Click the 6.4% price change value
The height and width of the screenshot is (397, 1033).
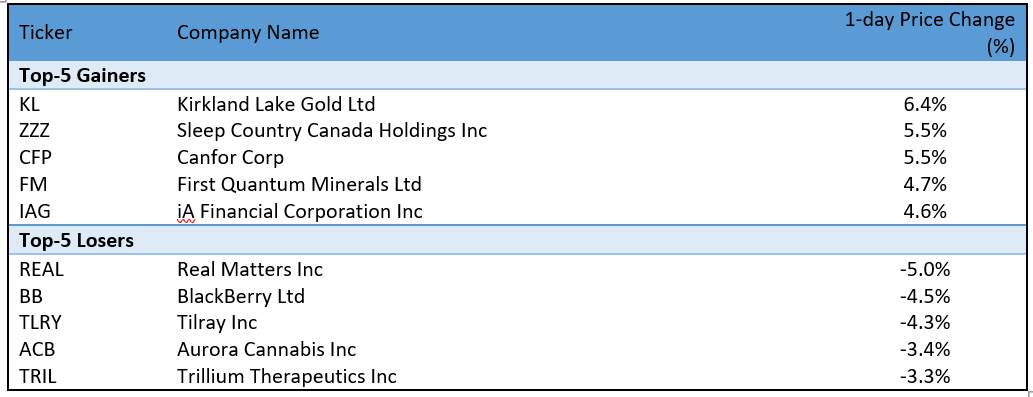924,103
